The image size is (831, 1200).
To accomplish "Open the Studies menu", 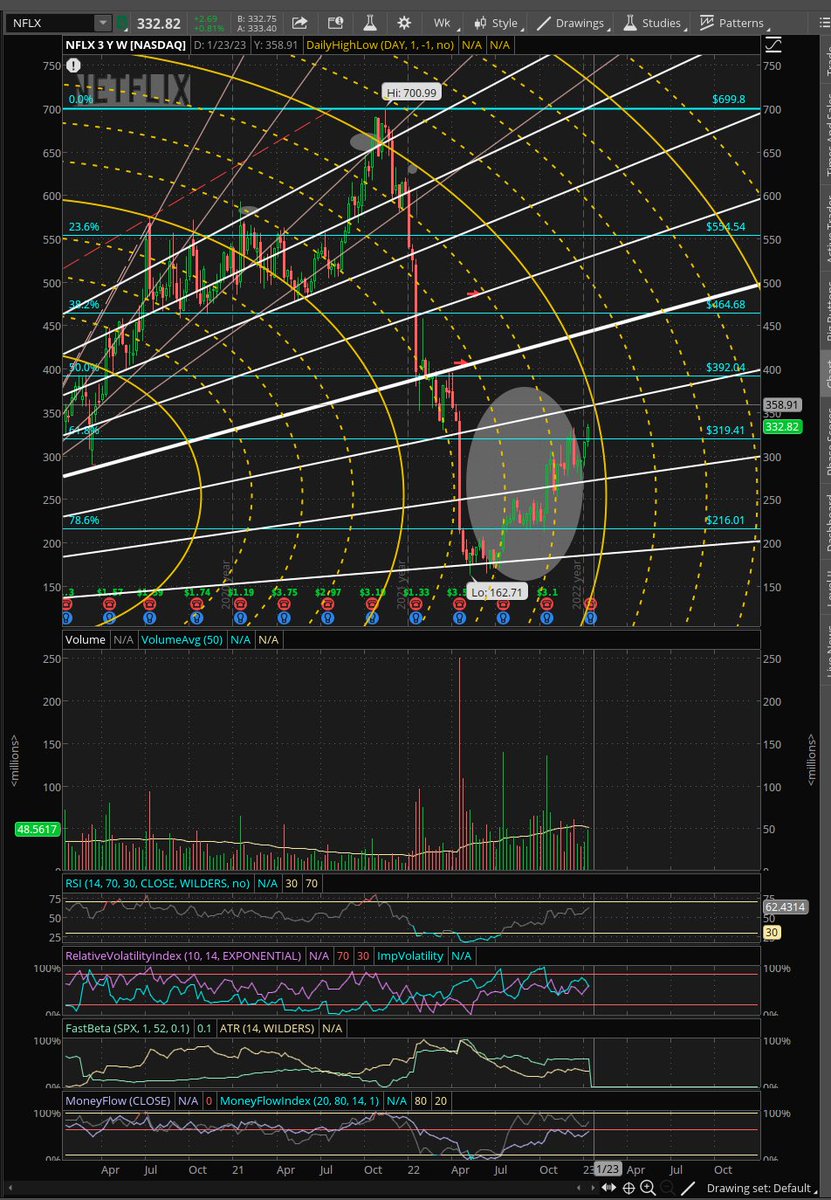I will pyautogui.click(x=651, y=22).
